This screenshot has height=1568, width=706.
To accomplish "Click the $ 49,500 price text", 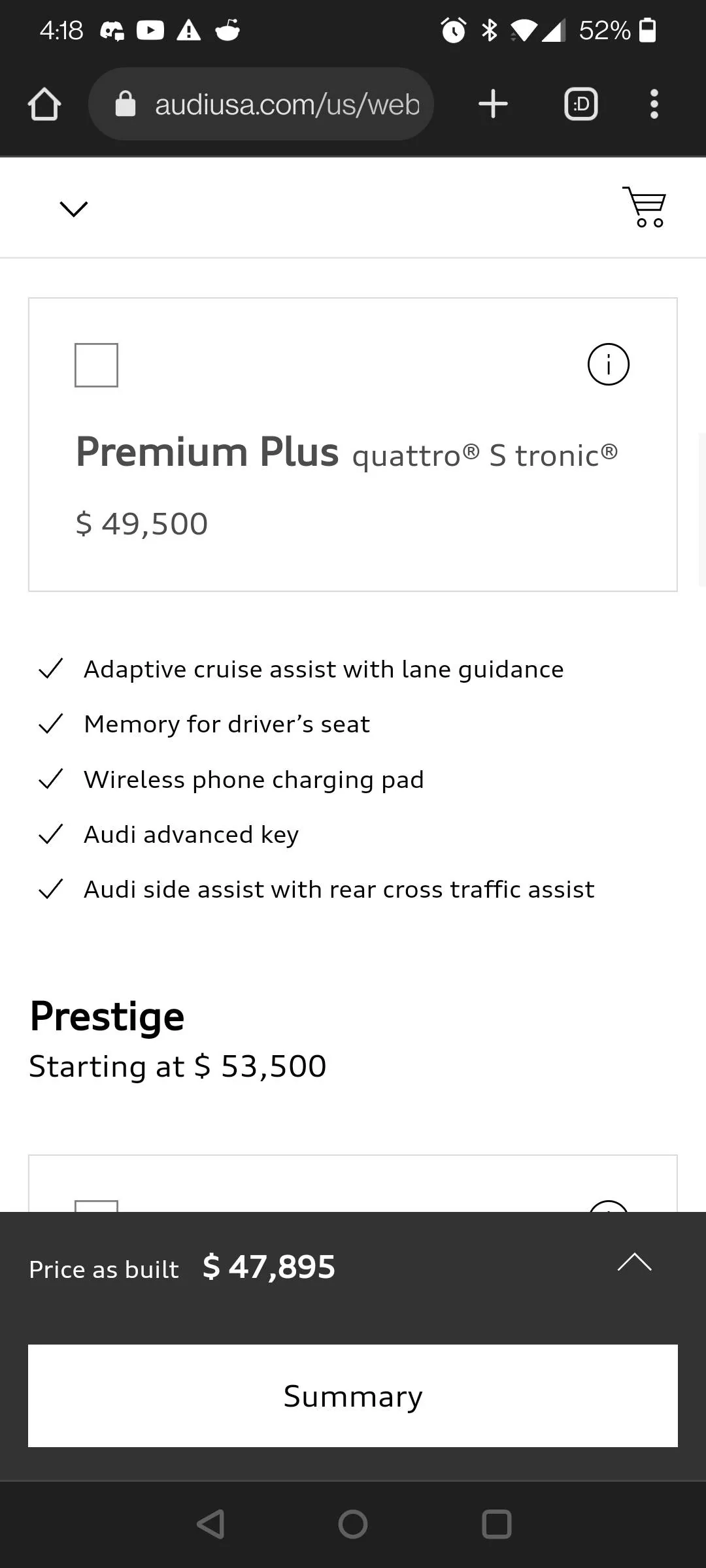I will pos(142,524).
